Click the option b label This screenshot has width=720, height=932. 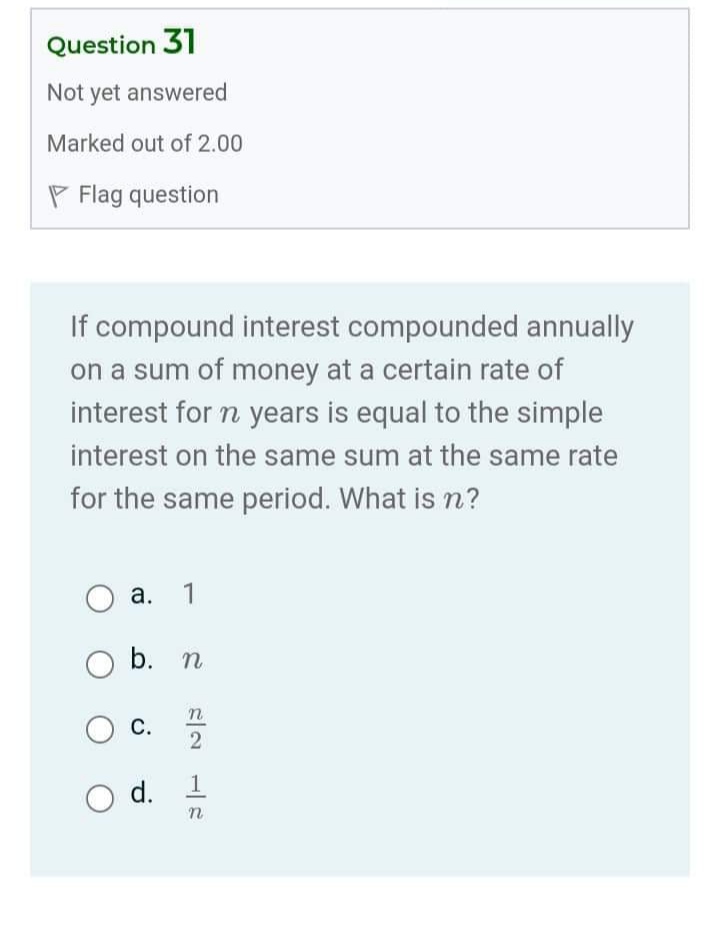tap(141, 661)
